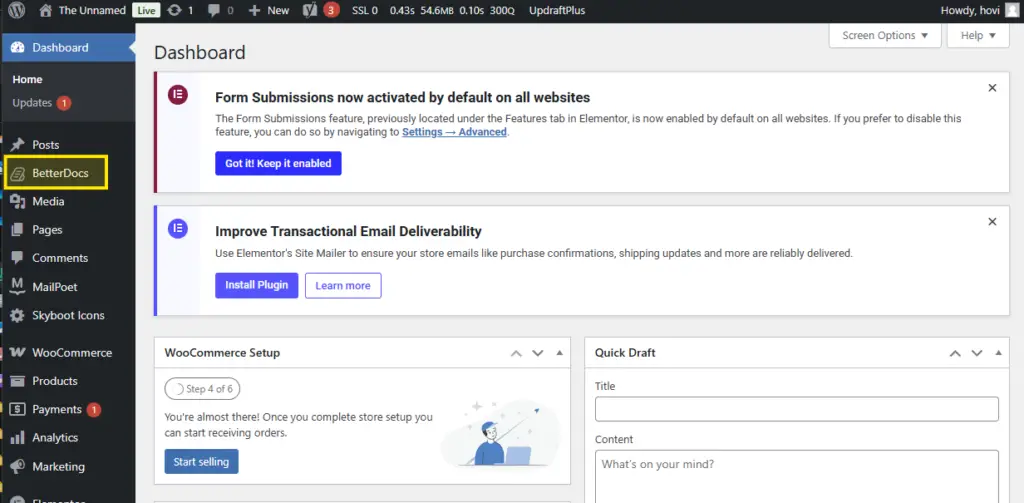This screenshot has height=503, width=1024.
Task: Open the BetterDocs menu label
Action: click(60, 174)
